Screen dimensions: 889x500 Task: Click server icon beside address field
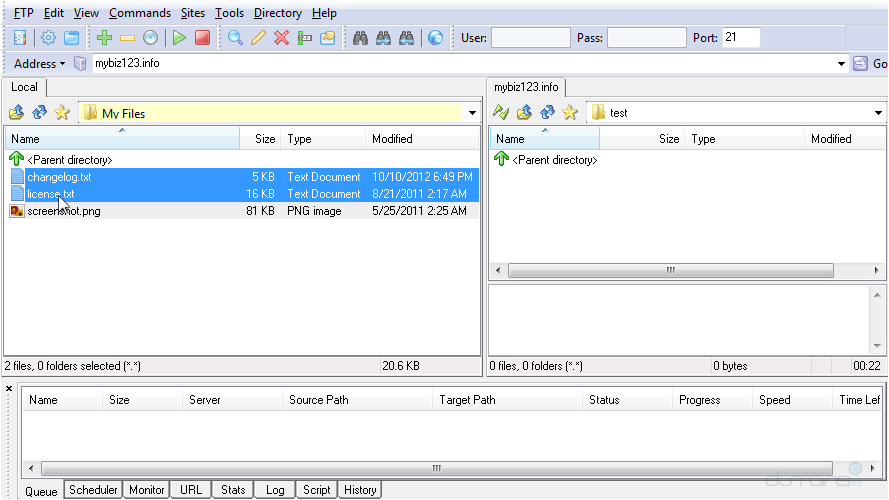pos(80,63)
